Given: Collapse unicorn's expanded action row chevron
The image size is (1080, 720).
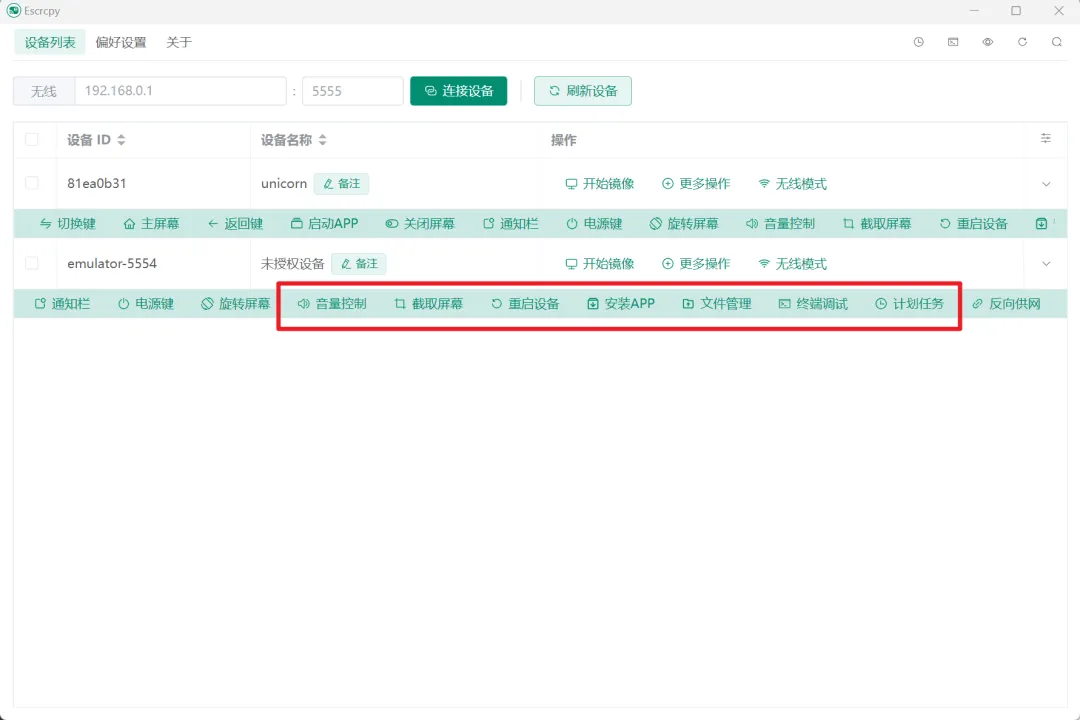Looking at the screenshot, I should [x=1046, y=183].
